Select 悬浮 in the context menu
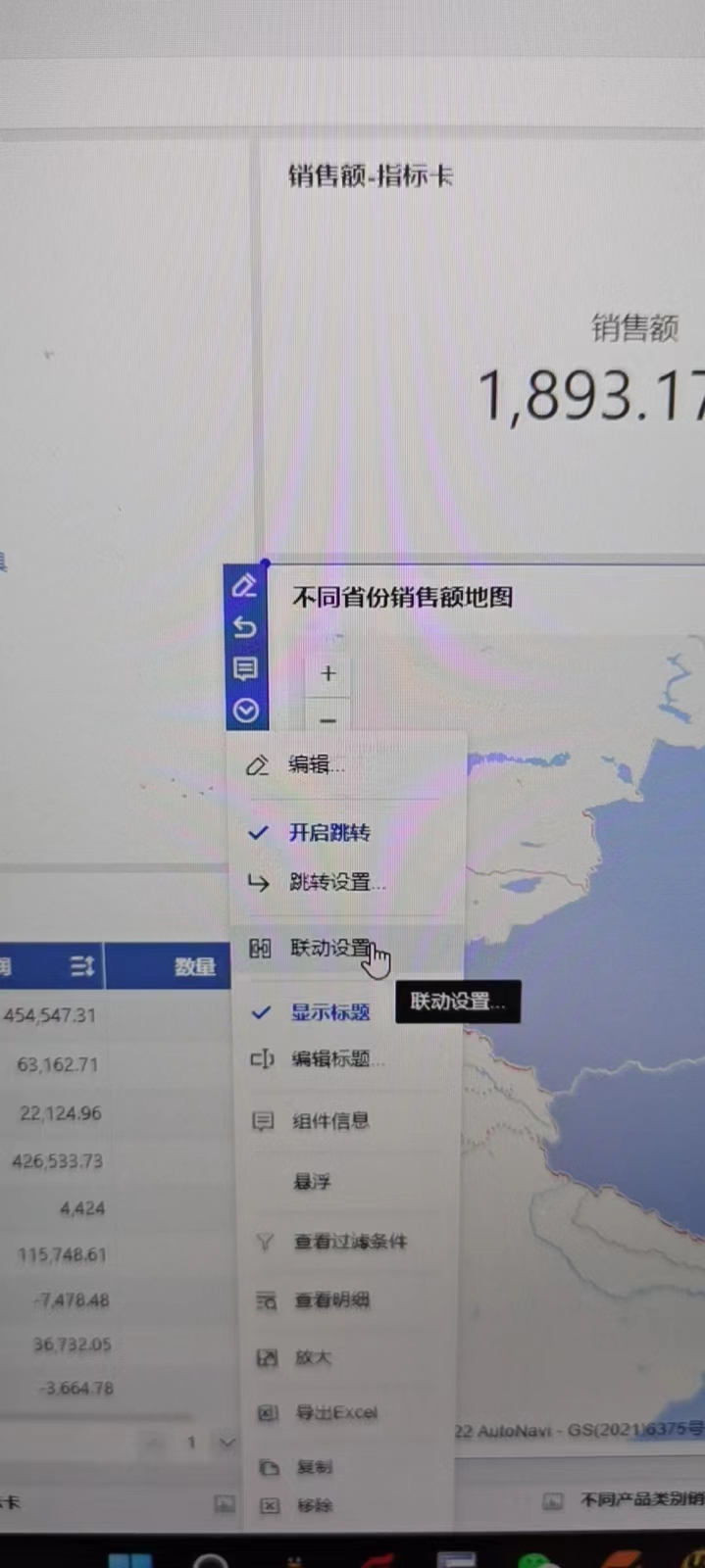Screen dimensions: 705x1568 point(312,1182)
